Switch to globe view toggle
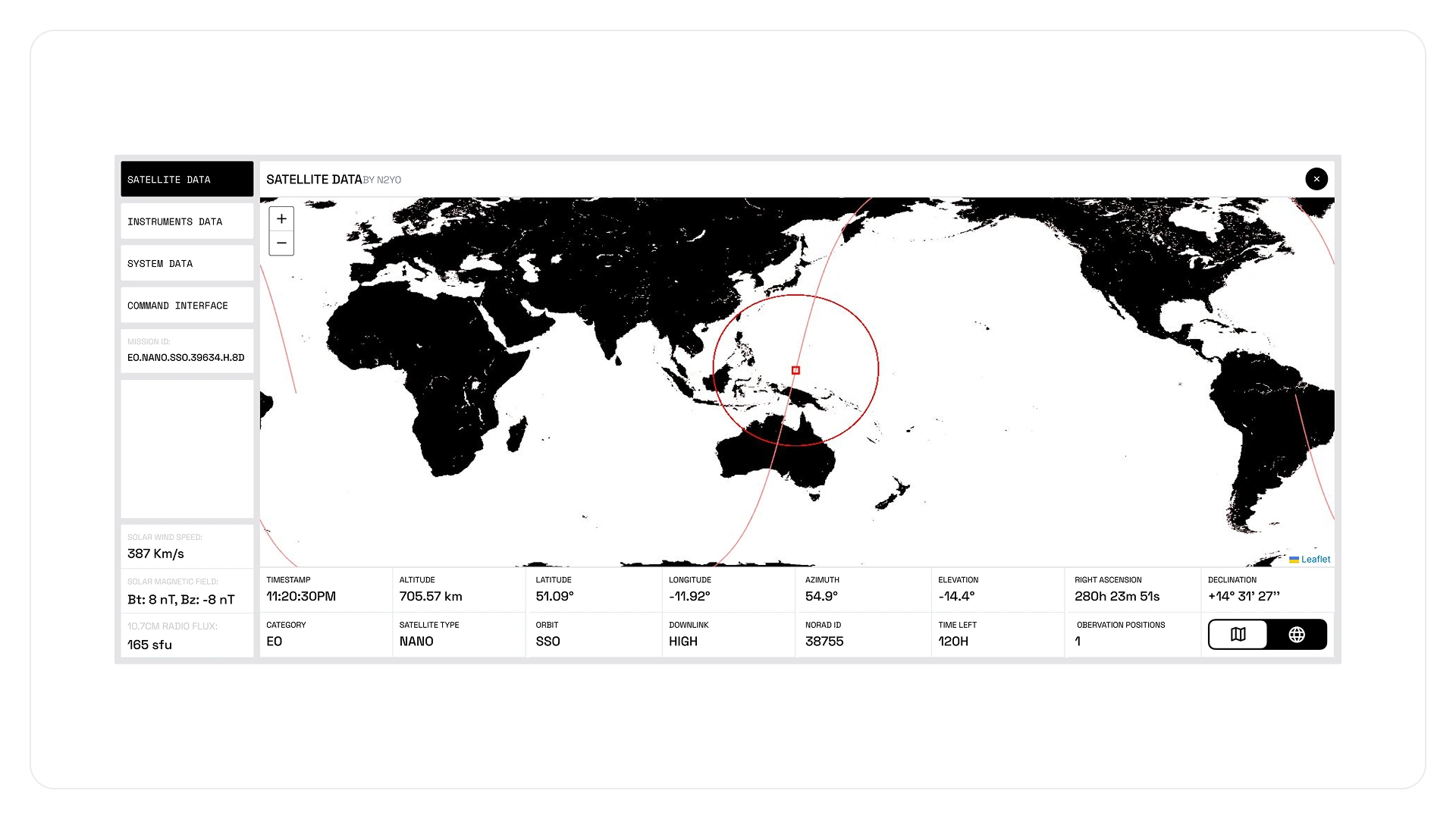1456x819 pixels. click(1297, 635)
